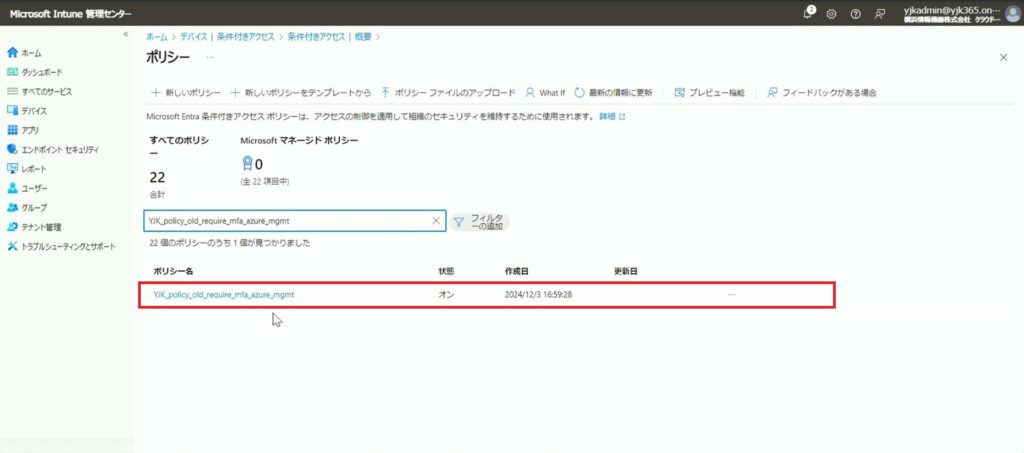The height and width of the screenshot is (453, 1024).
Task: Open デバイス in sidebar
Action: tap(27, 111)
